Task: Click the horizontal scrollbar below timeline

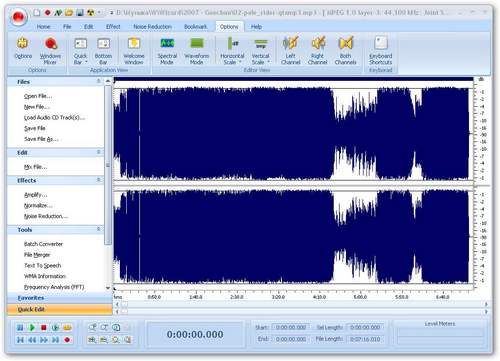Action: (302, 304)
